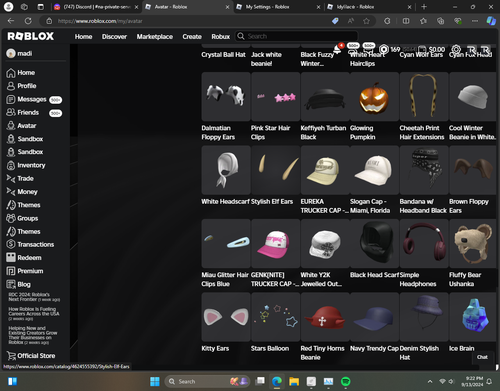Click the browser back arrow
Viewport: 500px width, 391px height.
11,21
